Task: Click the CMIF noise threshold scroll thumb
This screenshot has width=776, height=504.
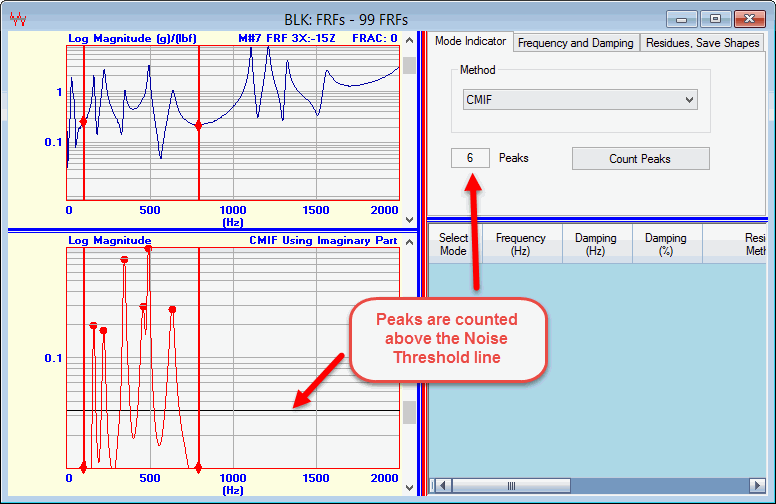Action: tap(409, 412)
